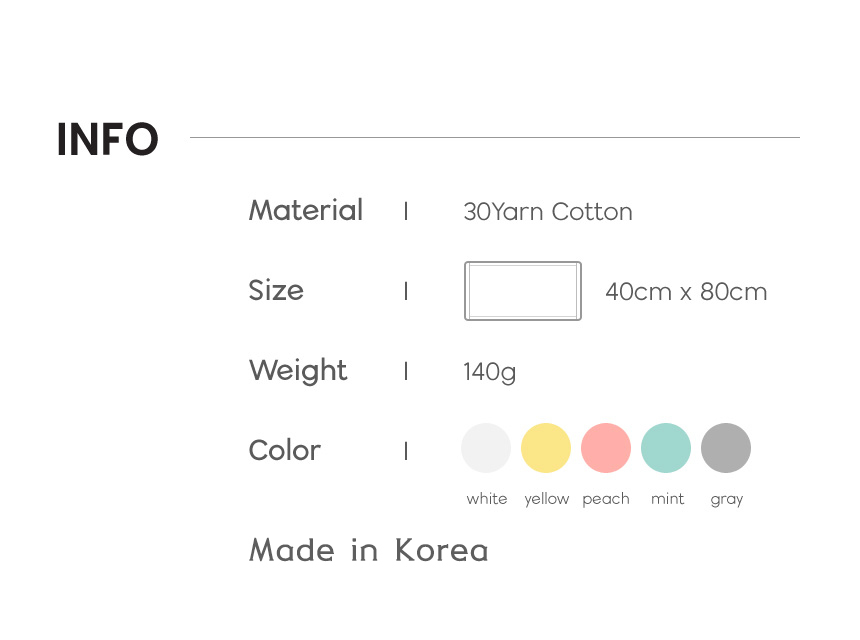
Task: Click the "gray" caption text
Action: [x=727, y=499]
